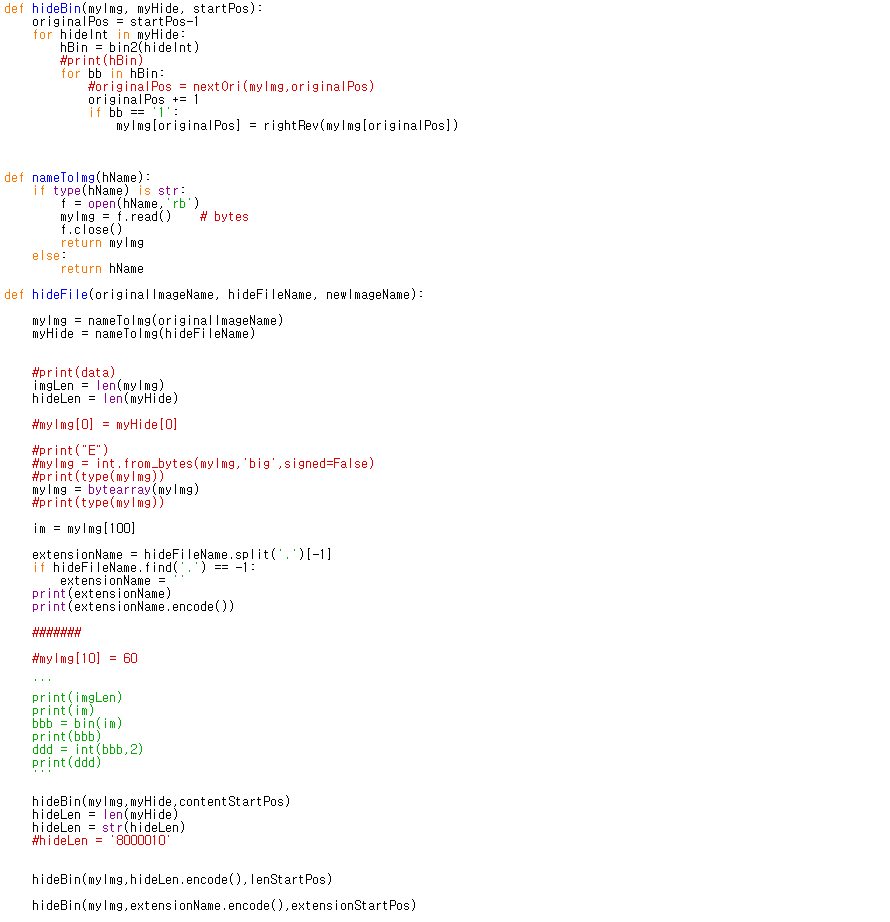
Task: Click the comment '#originalPos = nextOri(myImg,originalPos)'
Action: click(231, 86)
